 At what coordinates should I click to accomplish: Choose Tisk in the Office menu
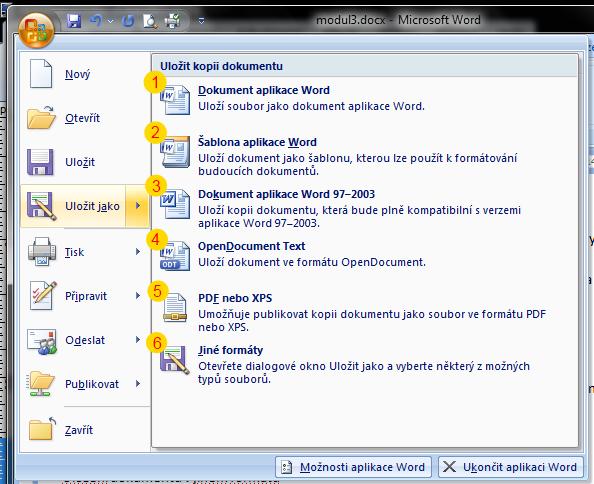tap(74, 252)
